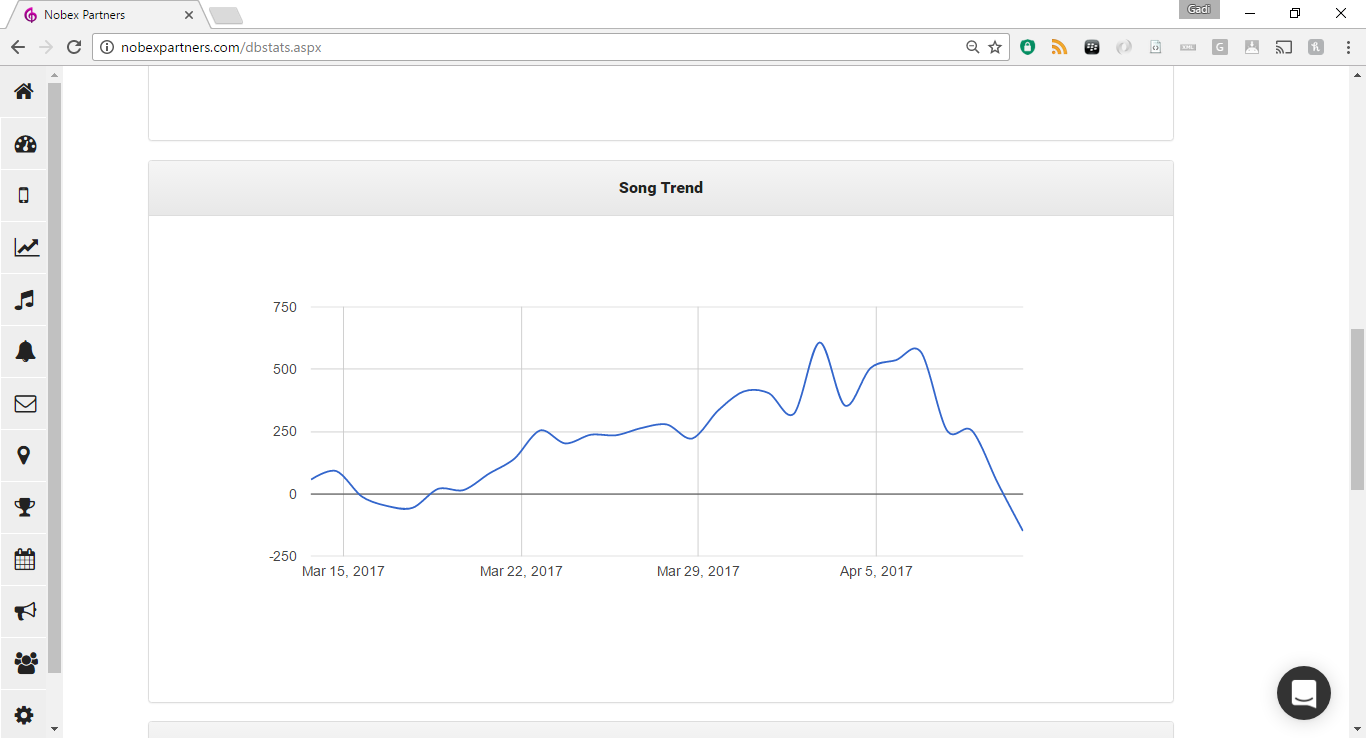Open the notifications bell icon
Image resolution: width=1366 pixels, height=738 pixels.
click(x=25, y=352)
